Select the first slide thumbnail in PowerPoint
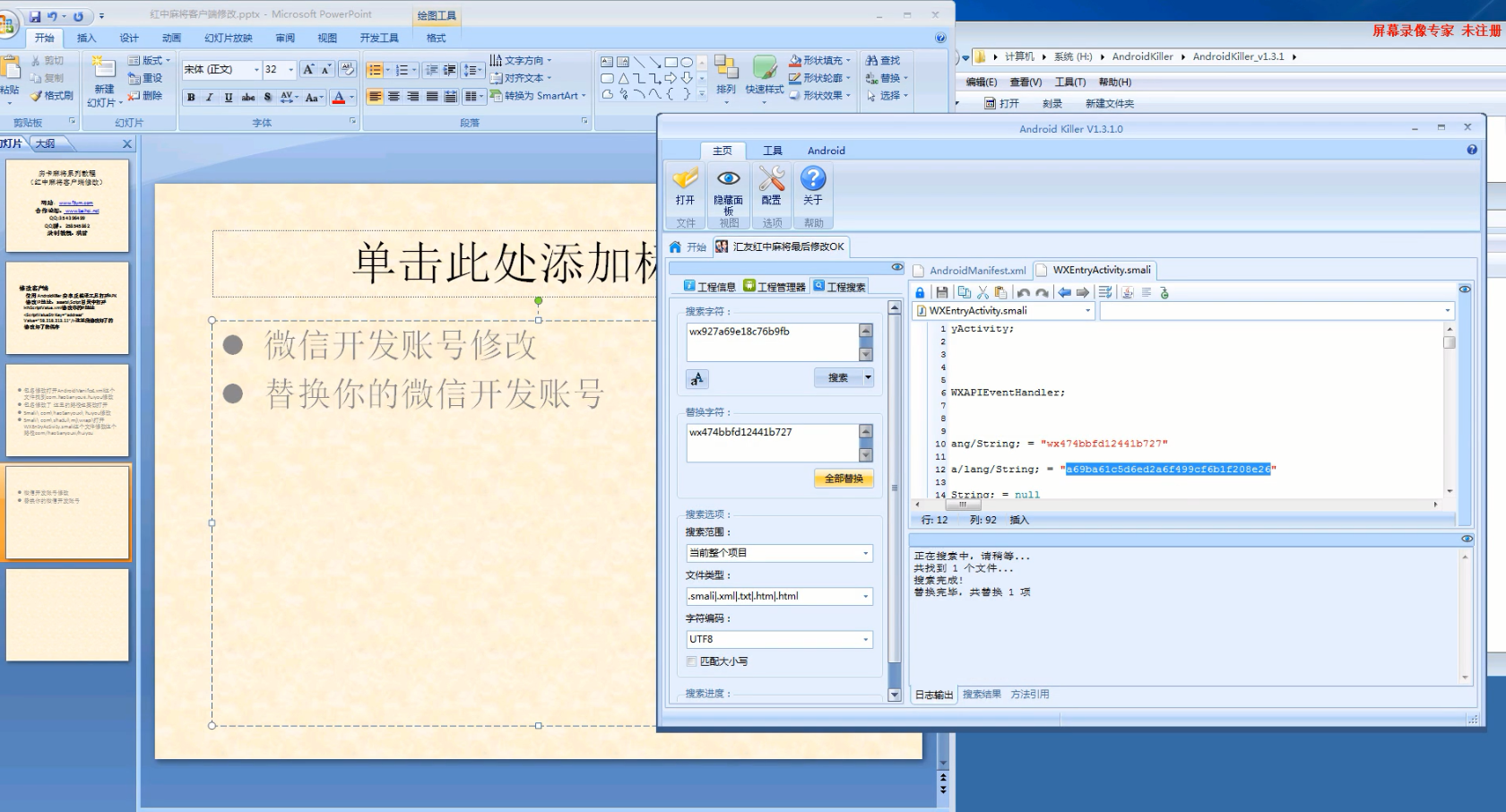1506x812 pixels. point(67,205)
